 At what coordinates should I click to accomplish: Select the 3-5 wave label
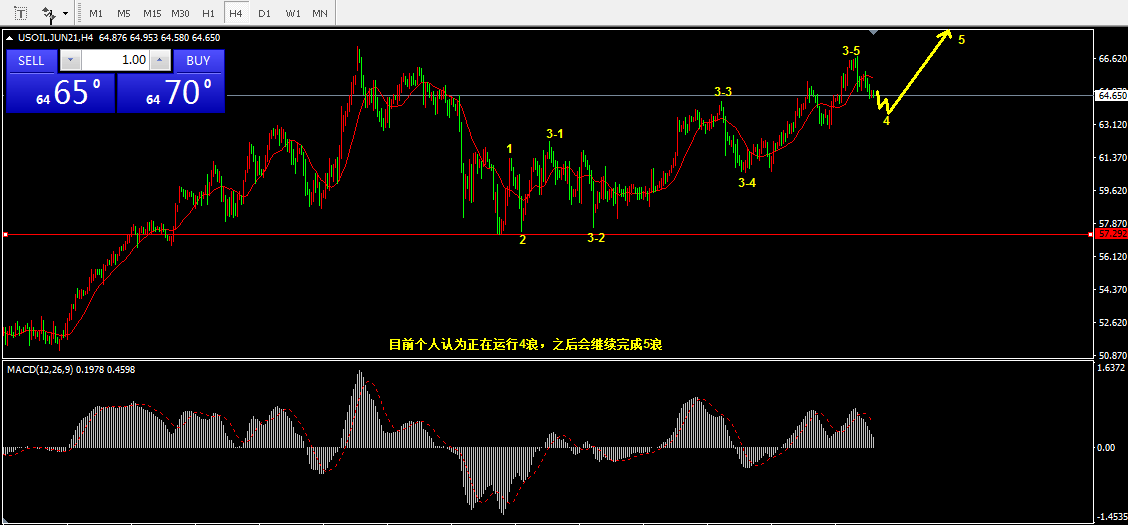[x=850, y=51]
